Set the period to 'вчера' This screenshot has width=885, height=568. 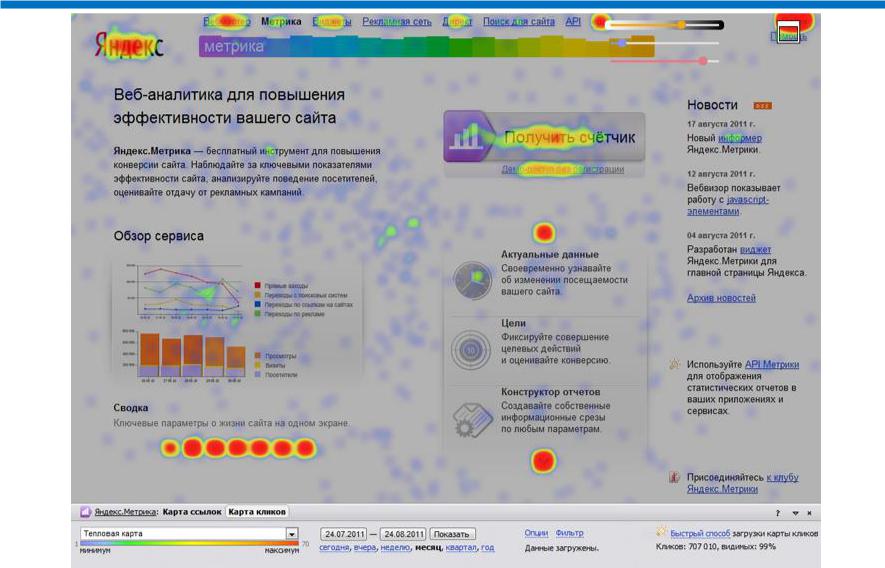[365, 548]
